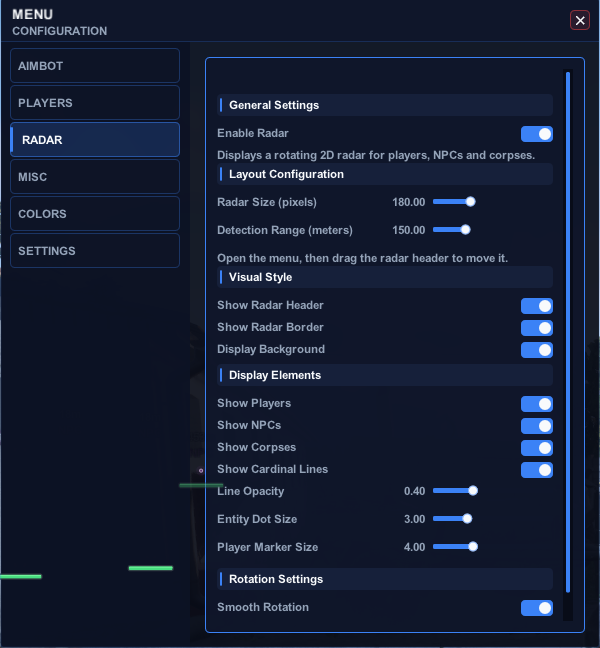Click the Detection Range value 150.00
Image resolution: width=600 pixels, height=648 pixels.
point(408,230)
